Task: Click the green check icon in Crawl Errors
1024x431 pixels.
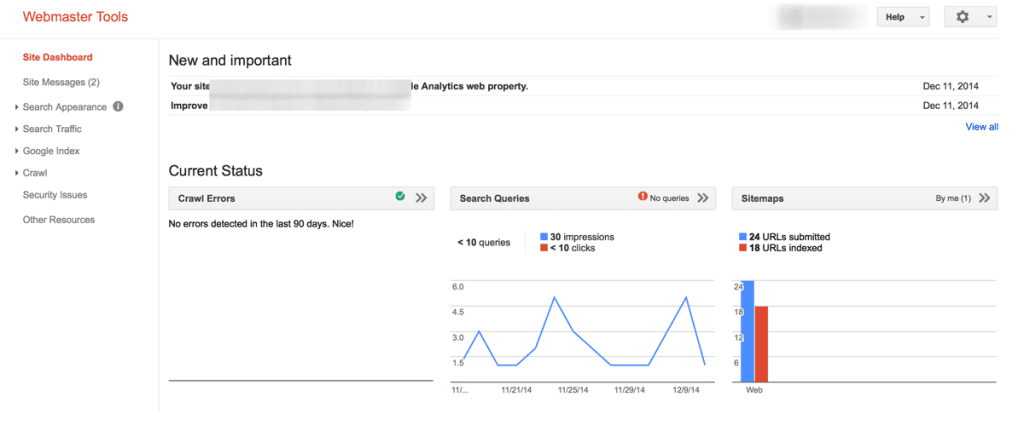Action: click(x=400, y=196)
